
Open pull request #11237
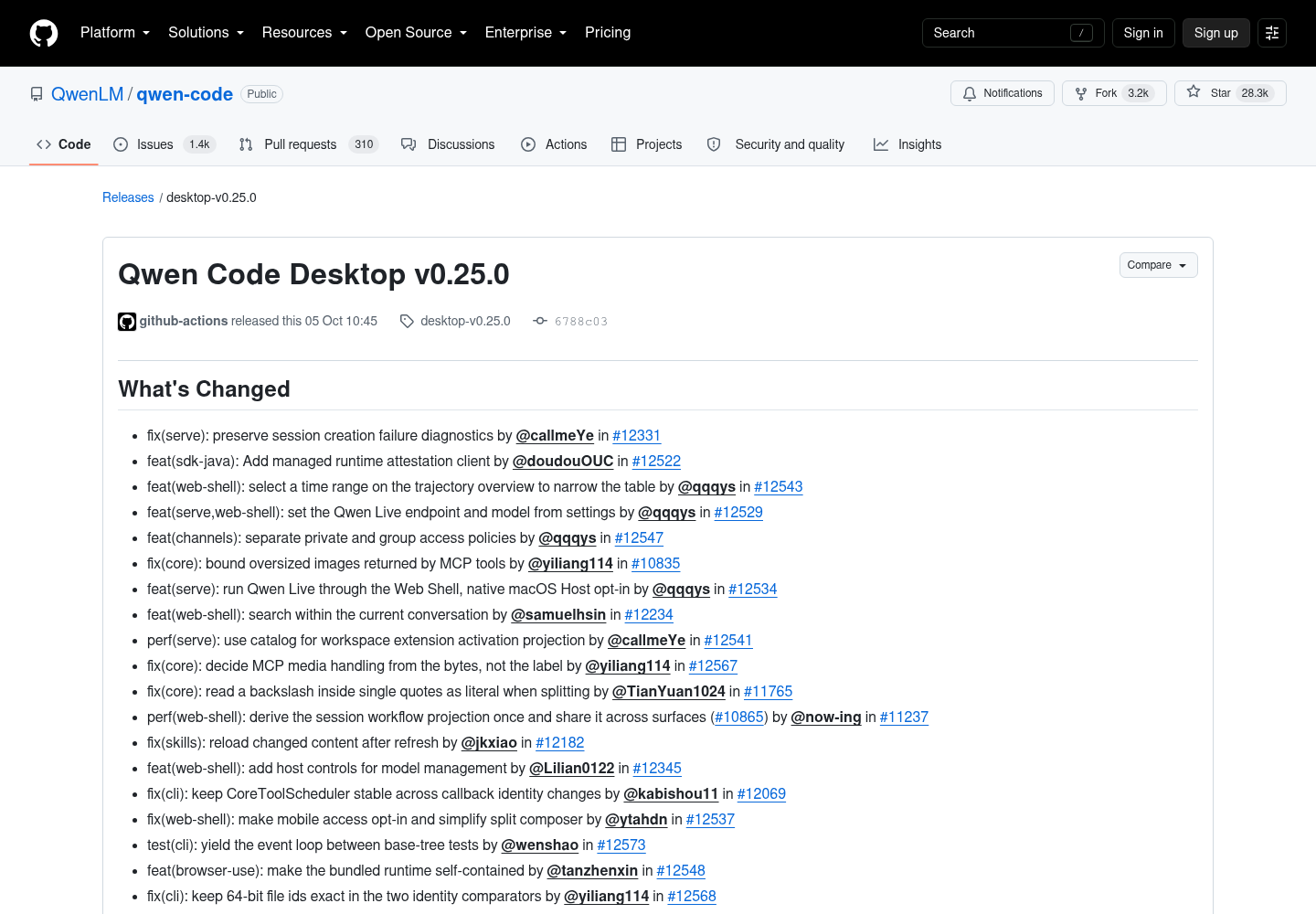pyautogui.click(x=904, y=717)
